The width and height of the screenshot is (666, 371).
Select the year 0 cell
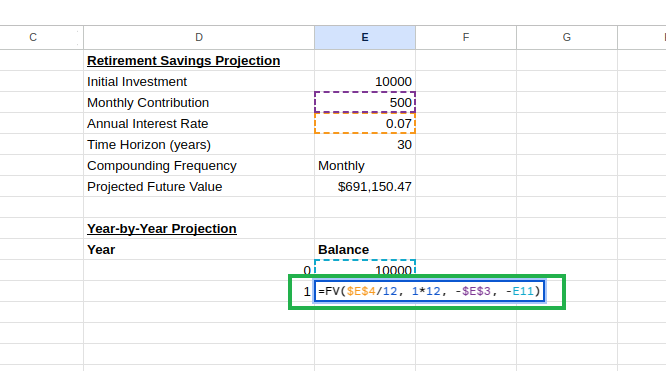[199, 270]
